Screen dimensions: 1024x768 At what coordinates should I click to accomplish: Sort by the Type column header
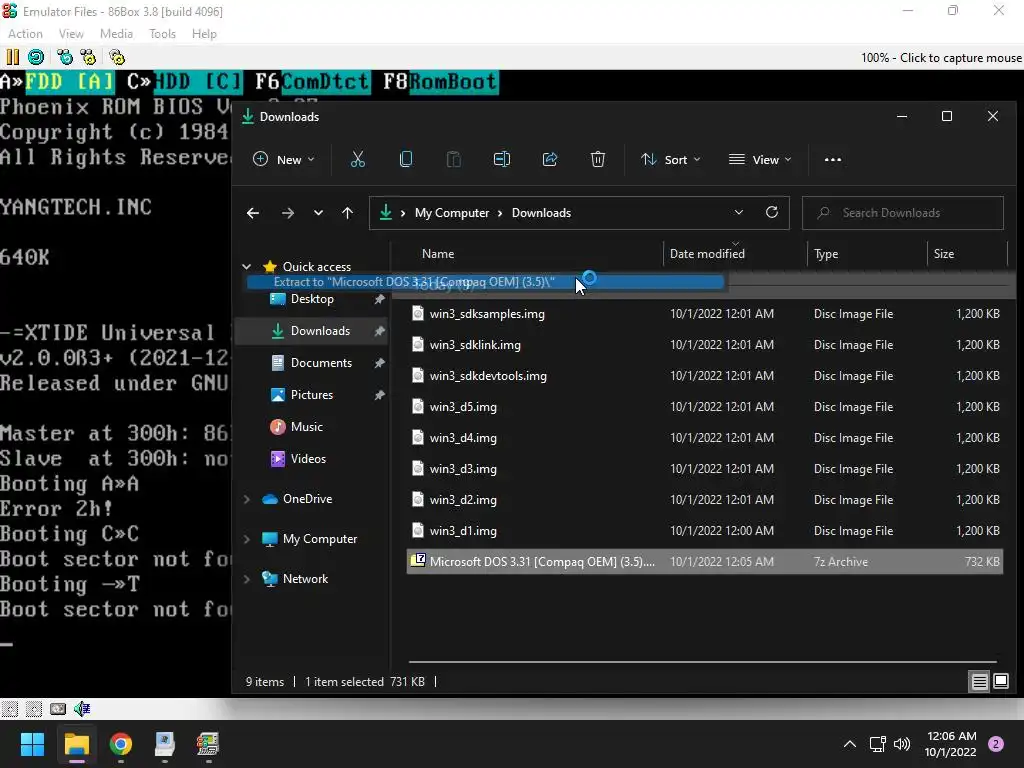(825, 253)
